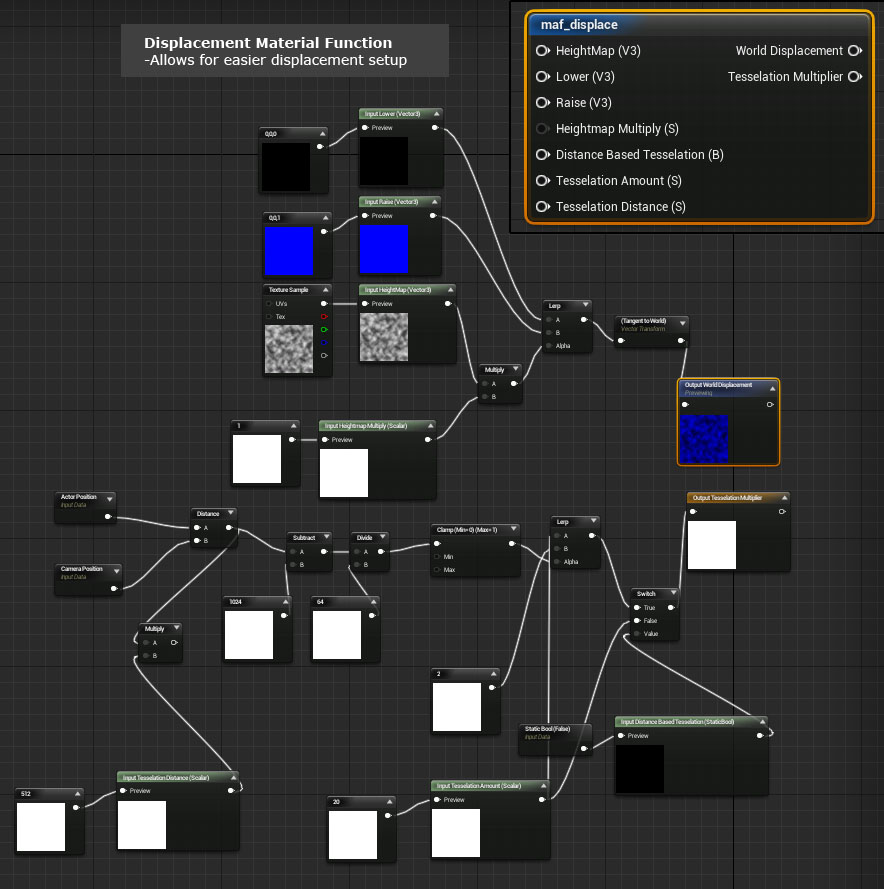This screenshot has width=884, height=889.
Task: Select the Displacement Material Function comment box
Action: coord(284,50)
